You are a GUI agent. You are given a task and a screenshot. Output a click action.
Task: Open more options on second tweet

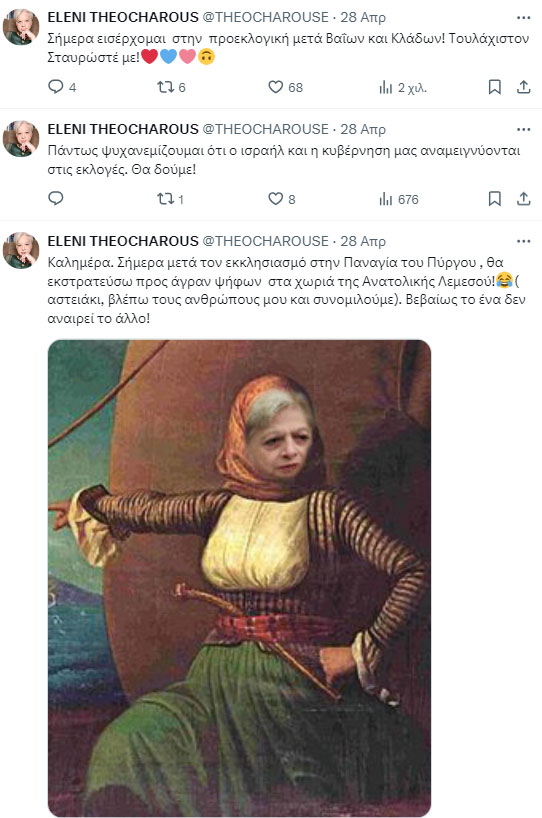click(523, 129)
